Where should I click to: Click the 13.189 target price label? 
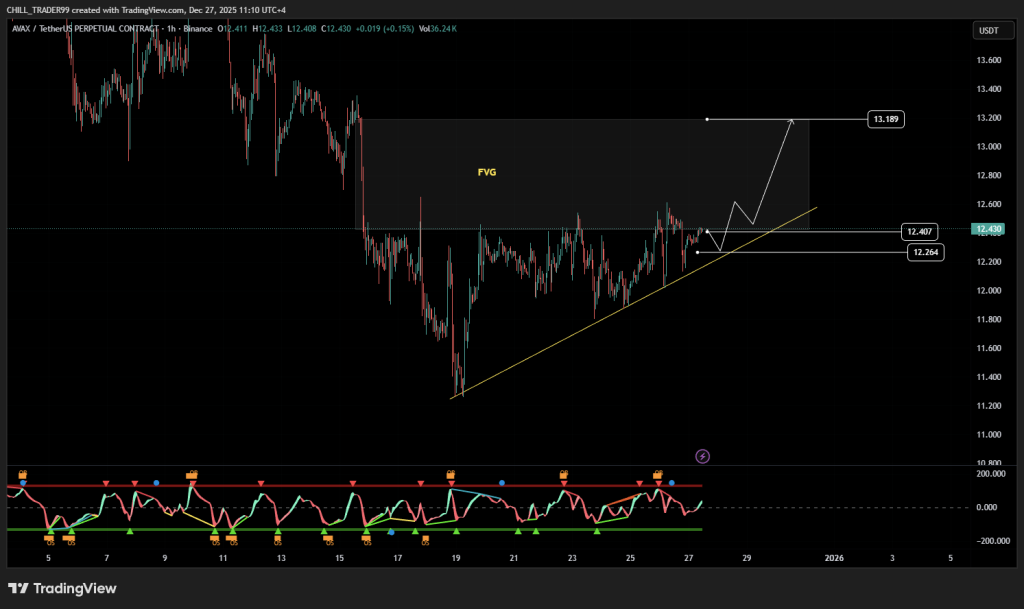pyautogui.click(x=884, y=119)
